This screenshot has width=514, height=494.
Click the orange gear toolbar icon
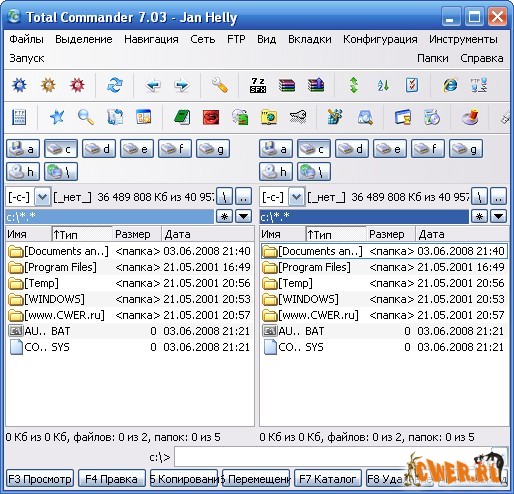[48, 85]
